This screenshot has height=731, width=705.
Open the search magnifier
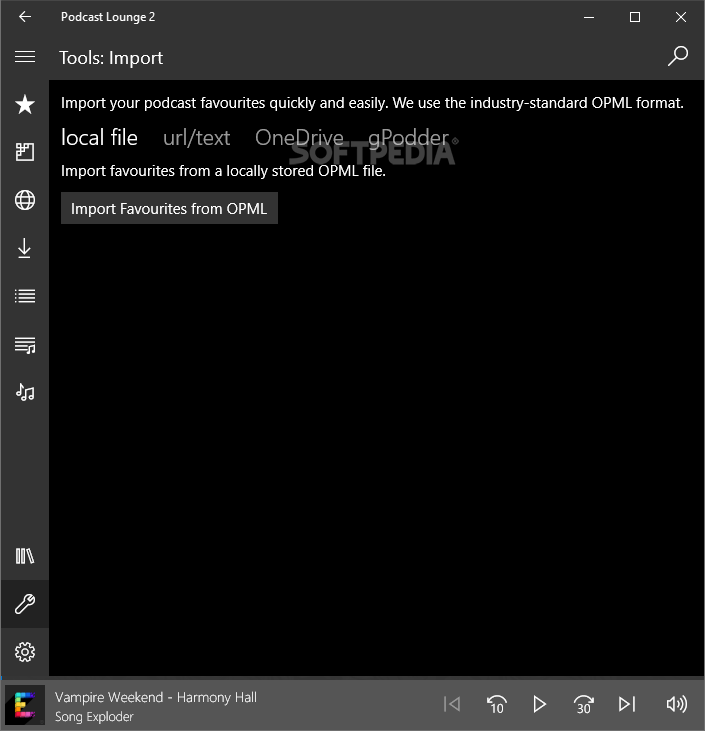(677, 56)
